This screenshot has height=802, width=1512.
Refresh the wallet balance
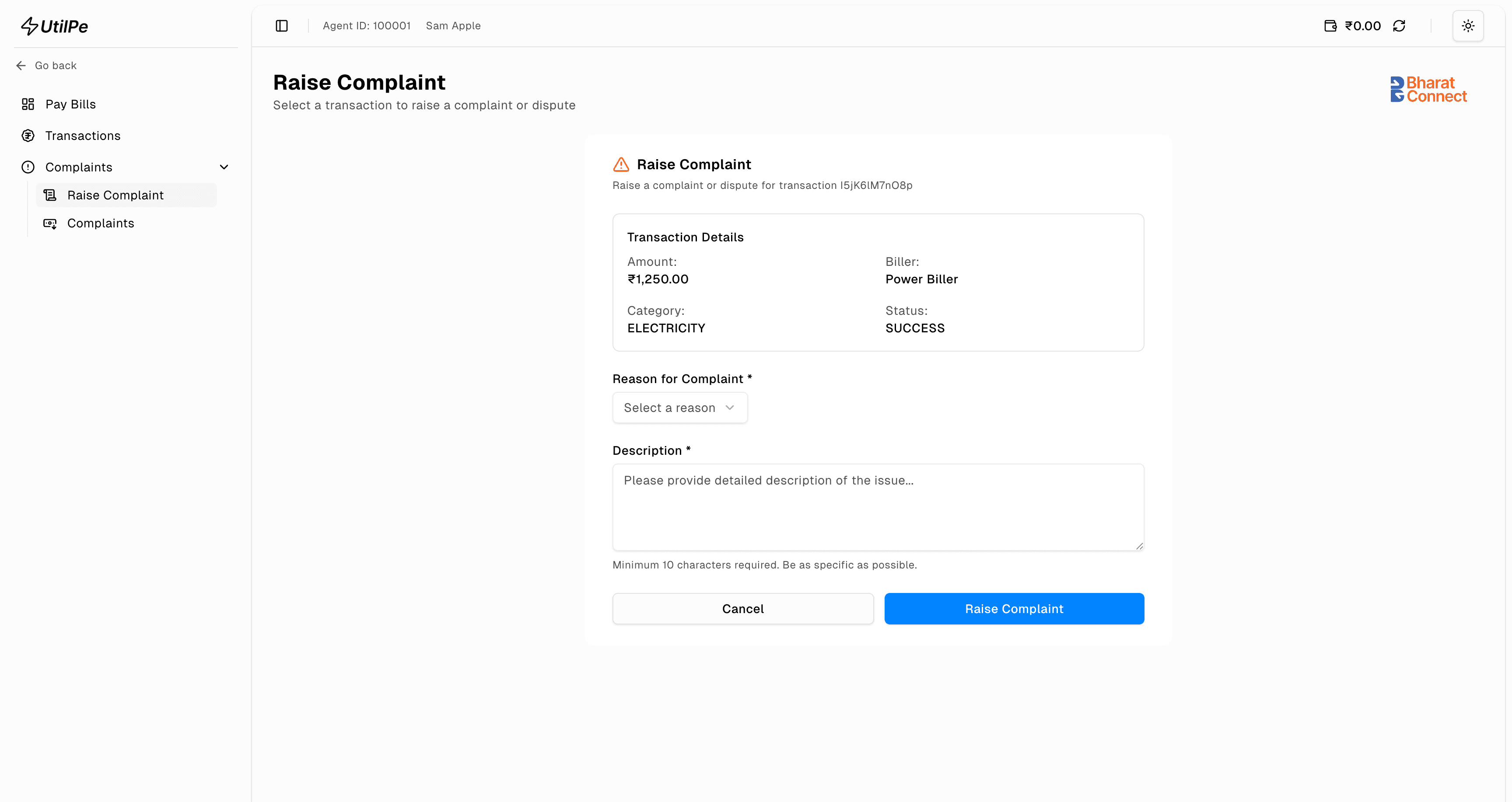coord(1399,25)
